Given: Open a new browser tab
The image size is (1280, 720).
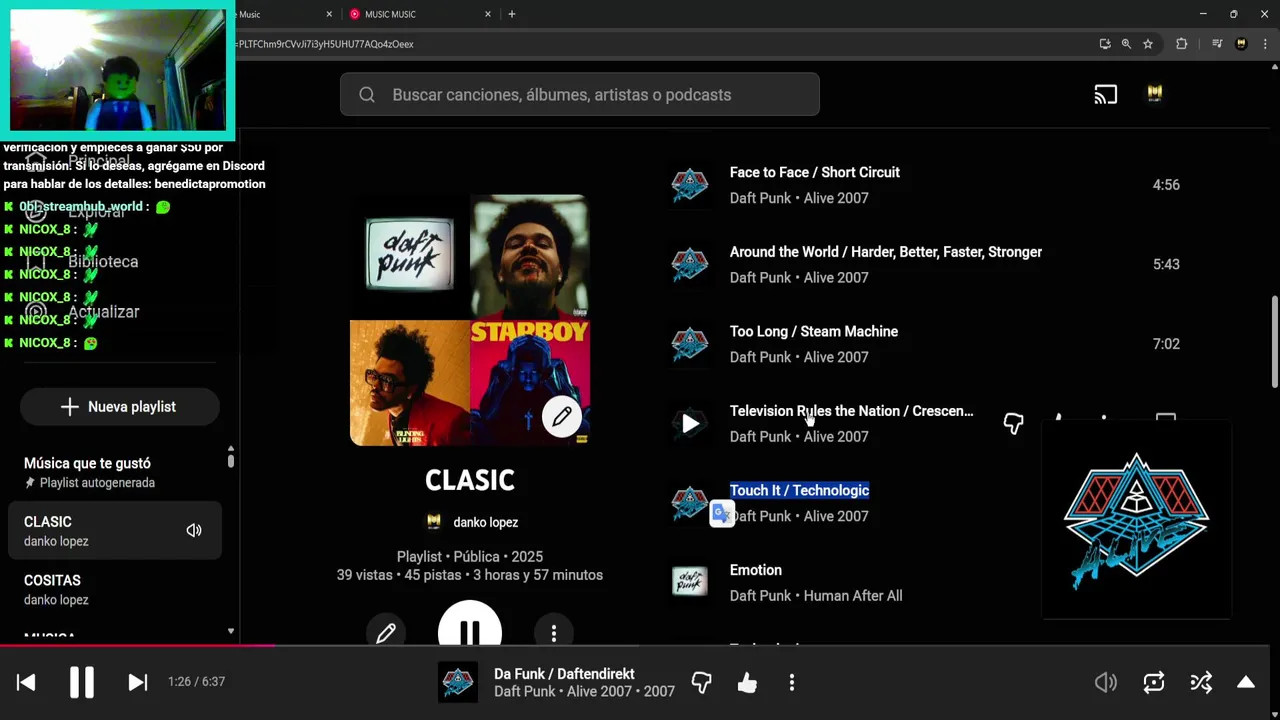Looking at the screenshot, I should click(x=512, y=14).
